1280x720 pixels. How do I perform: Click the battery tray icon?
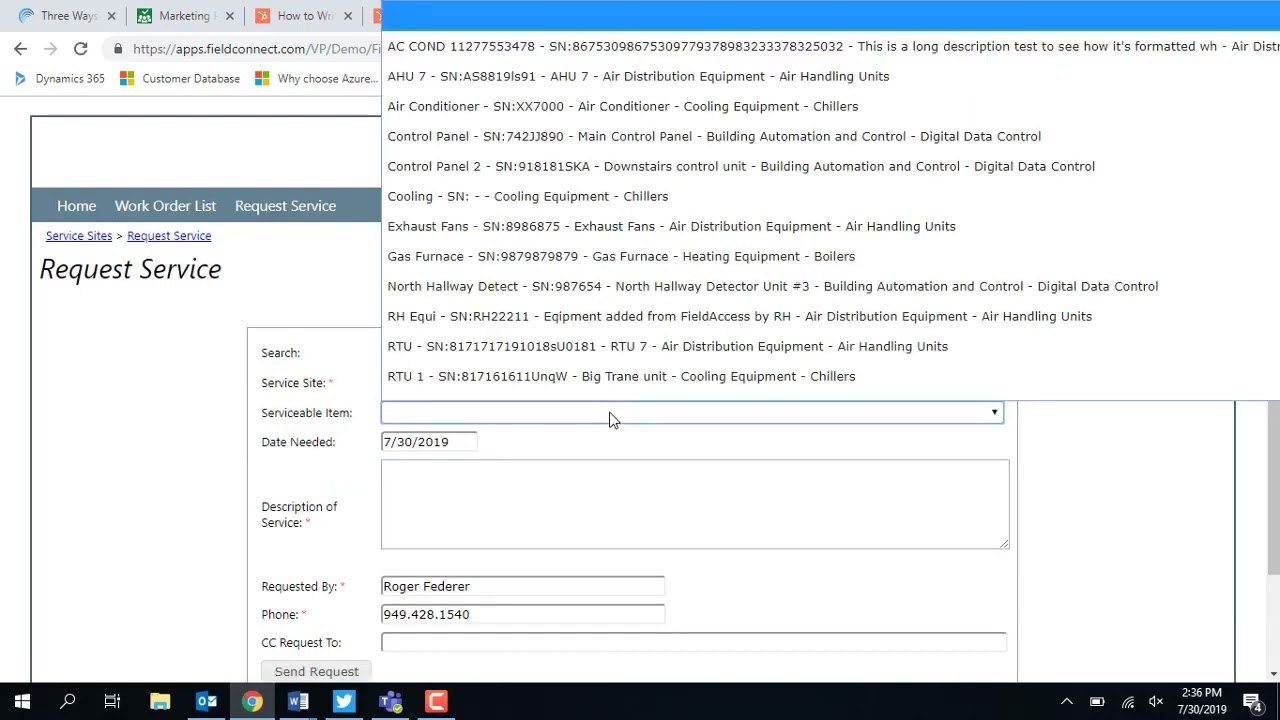pos(1097,702)
